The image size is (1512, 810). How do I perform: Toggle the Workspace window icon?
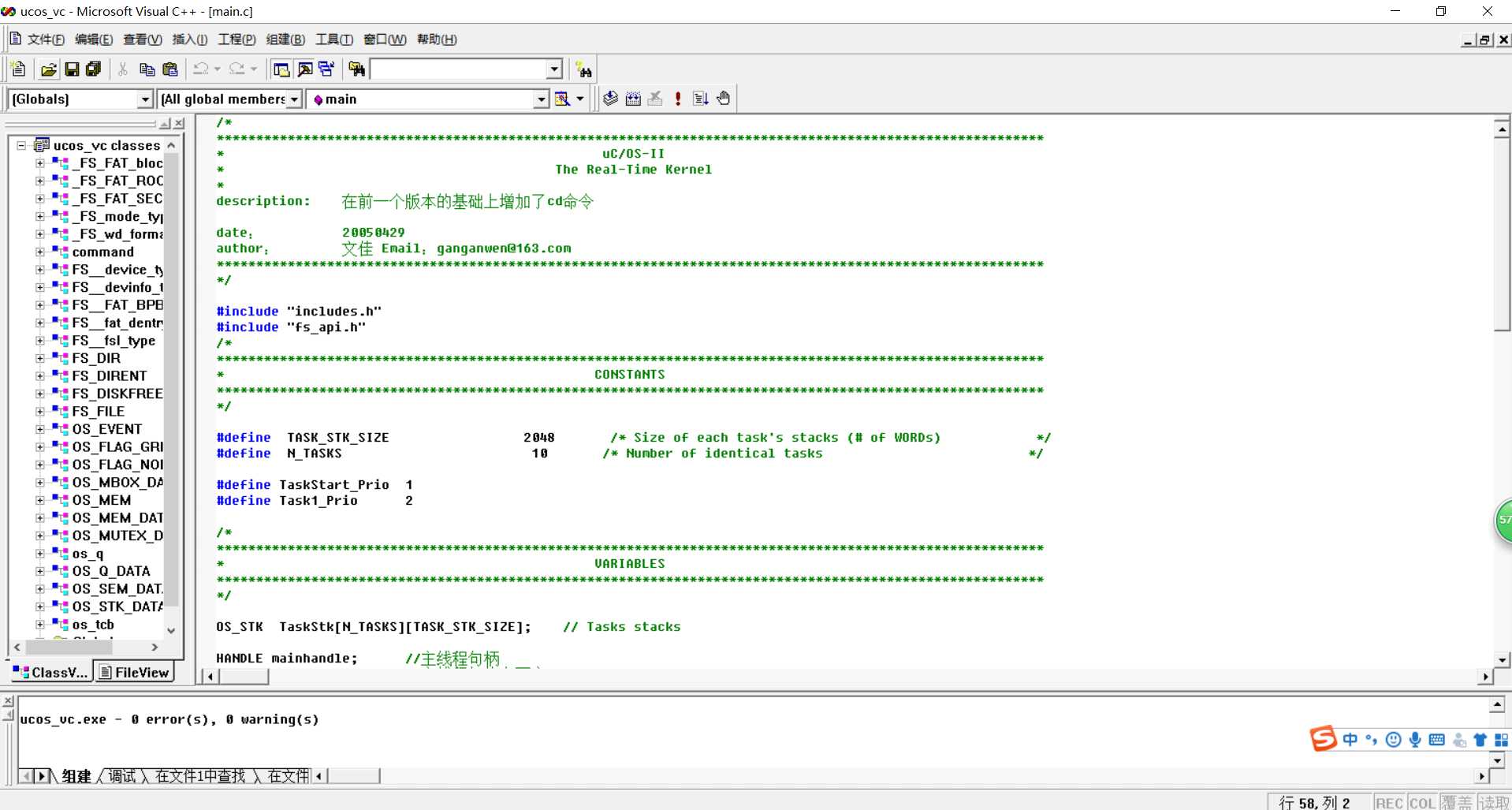pyautogui.click(x=281, y=69)
